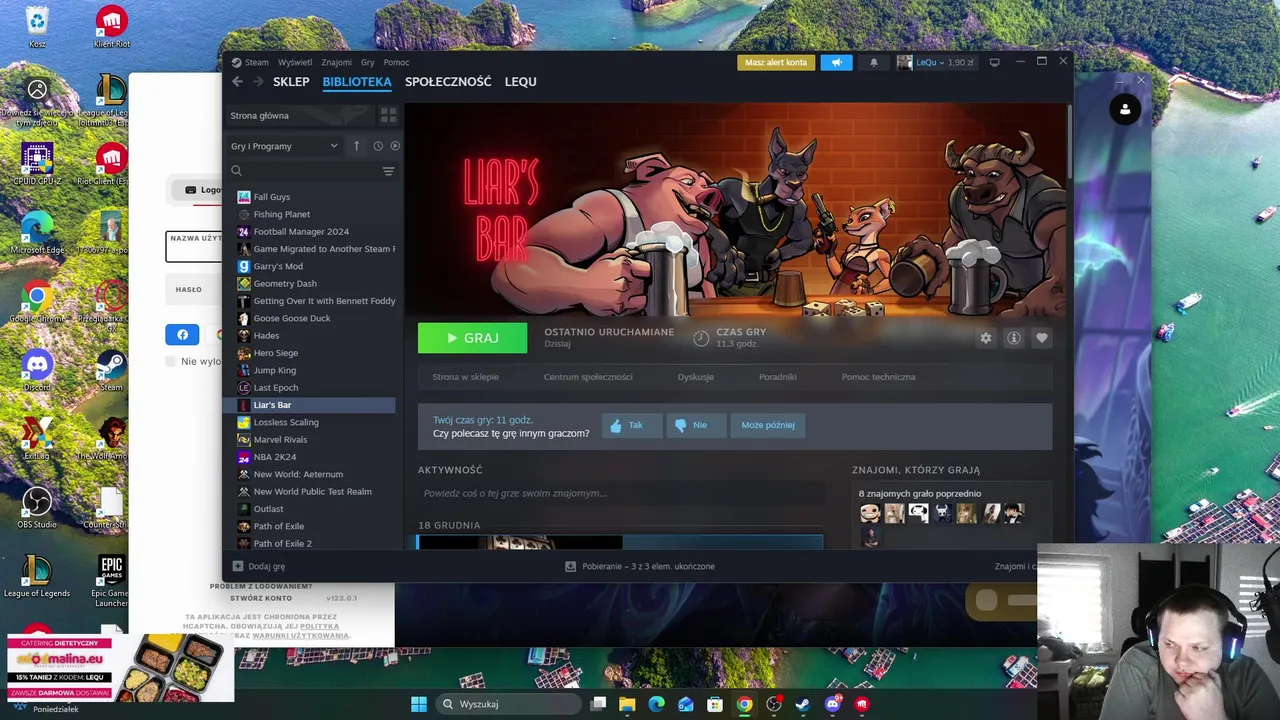
Task: Click the sort-ascending arrow in library sidebar
Action: click(356, 146)
